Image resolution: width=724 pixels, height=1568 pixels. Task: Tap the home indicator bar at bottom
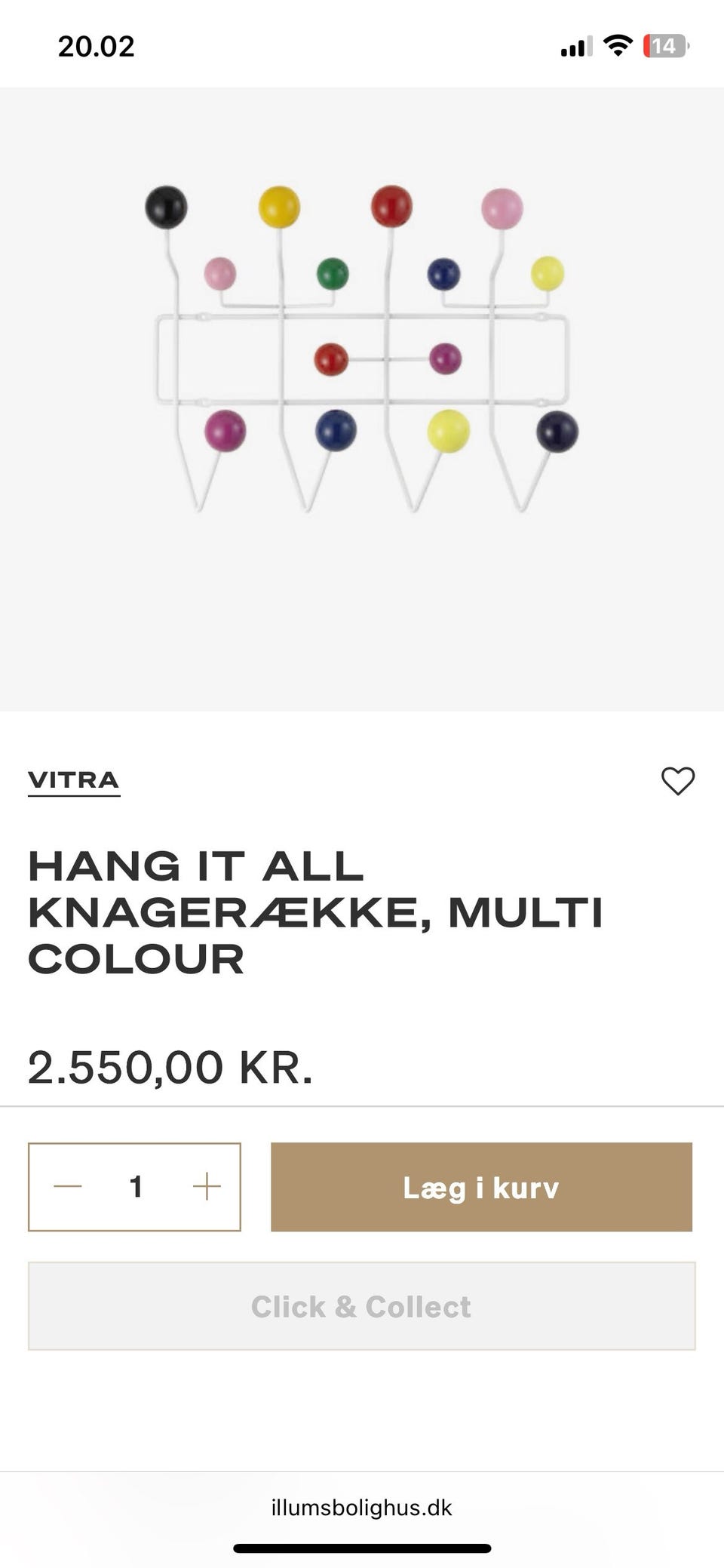click(x=362, y=1548)
